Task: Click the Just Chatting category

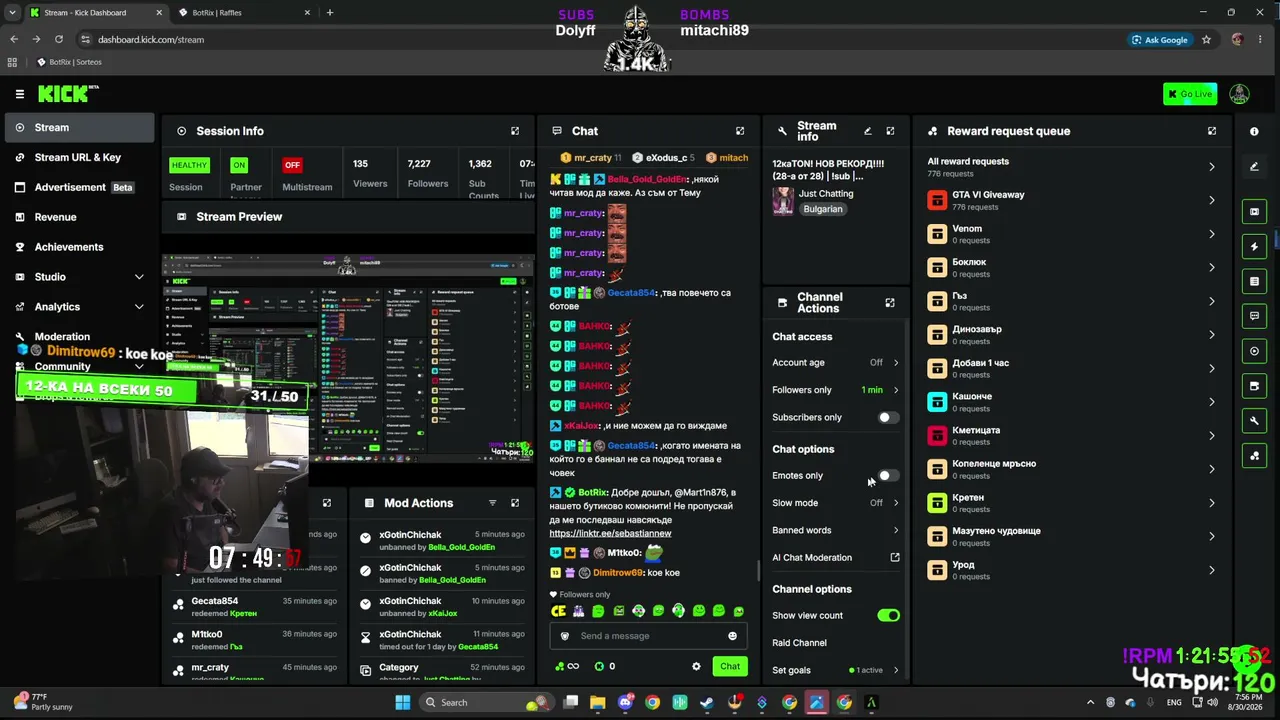Action: click(826, 194)
